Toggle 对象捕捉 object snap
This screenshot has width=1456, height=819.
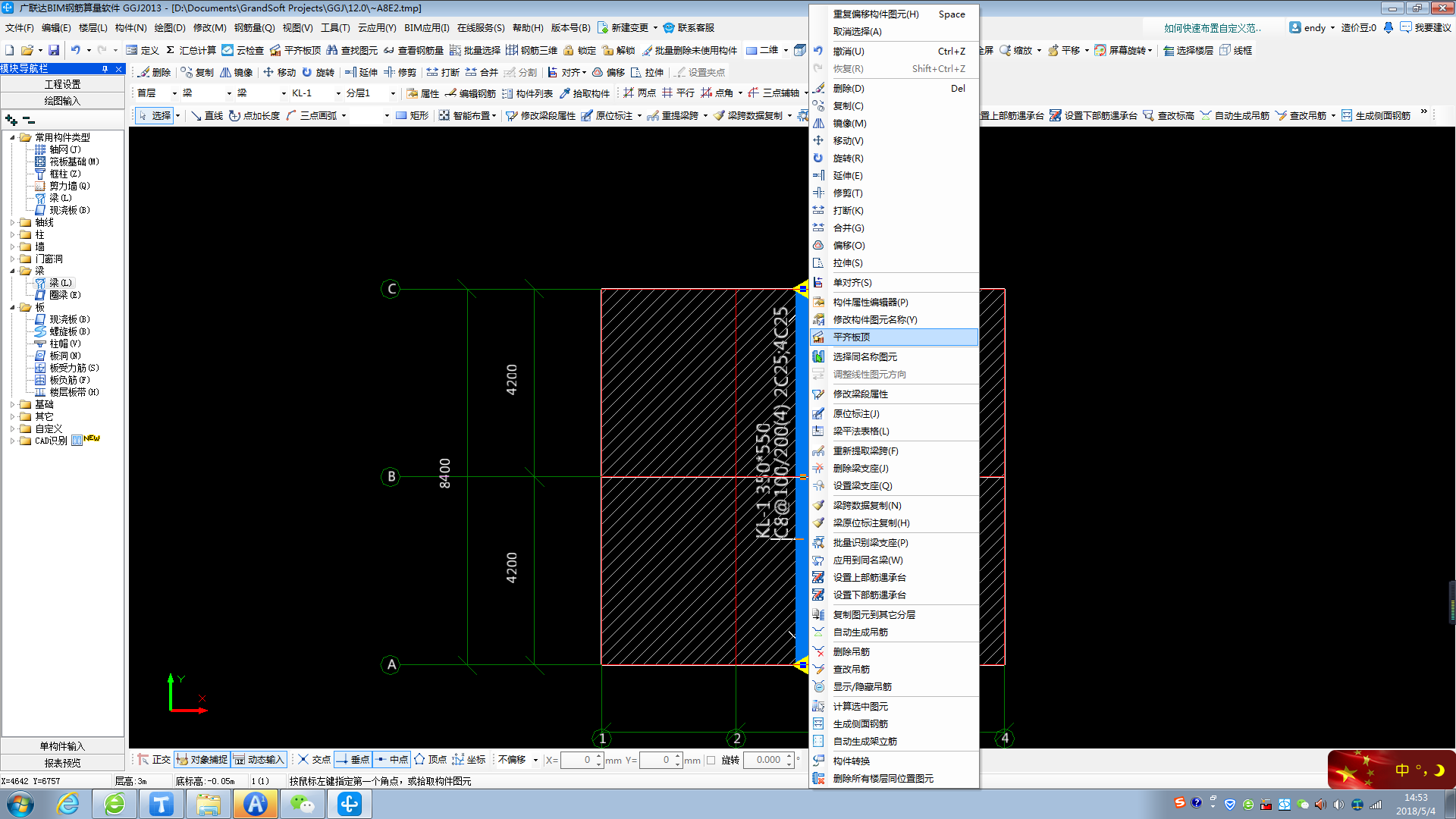tap(202, 759)
